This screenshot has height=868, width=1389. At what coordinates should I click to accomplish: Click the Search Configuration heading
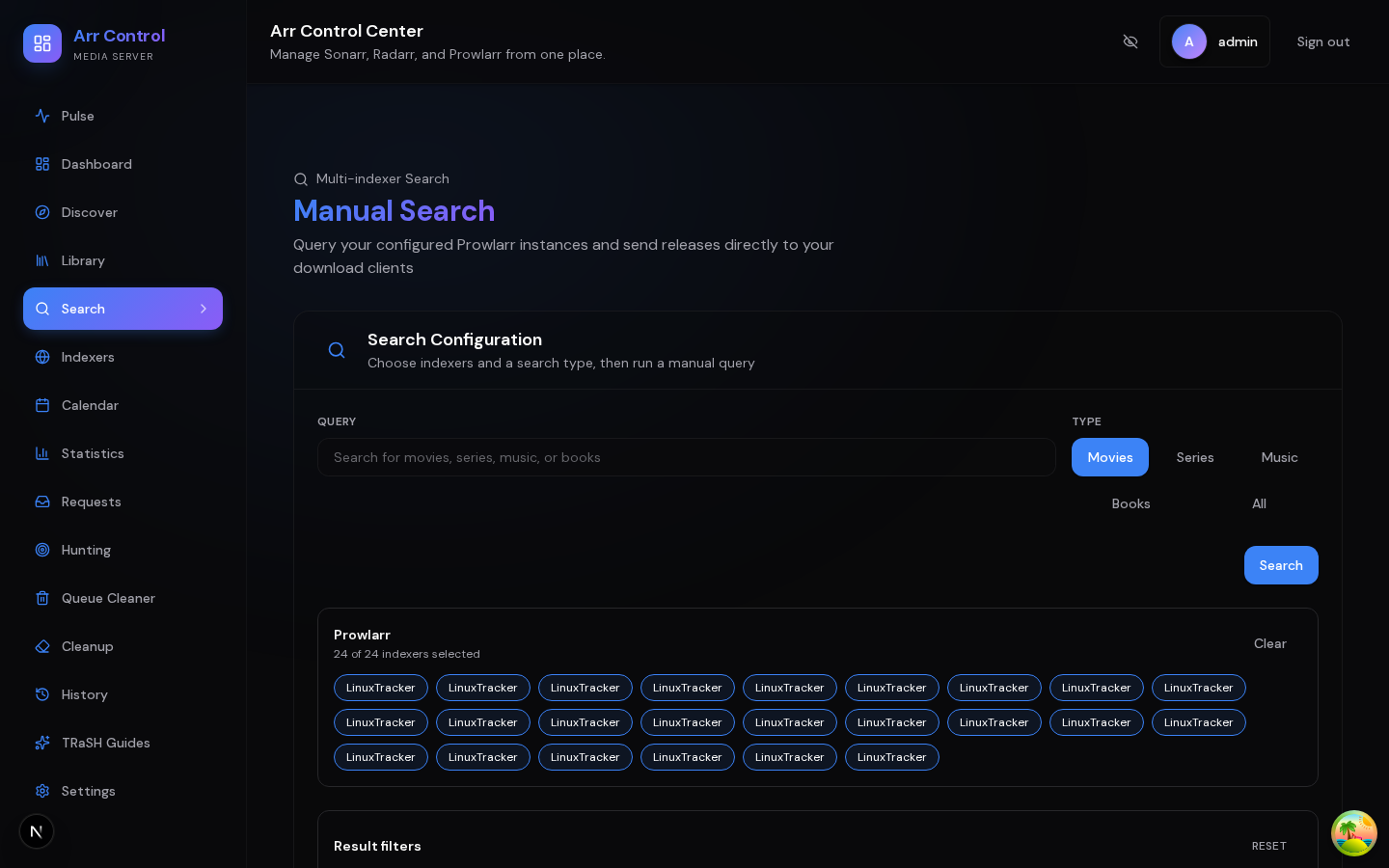(x=454, y=339)
